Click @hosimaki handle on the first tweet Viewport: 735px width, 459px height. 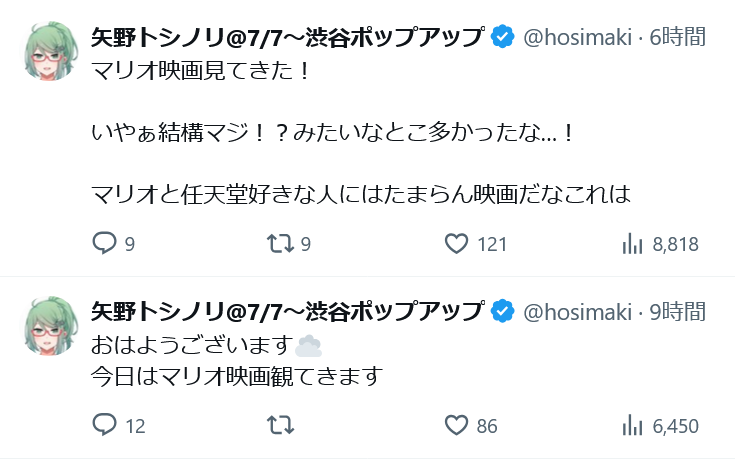click(578, 38)
